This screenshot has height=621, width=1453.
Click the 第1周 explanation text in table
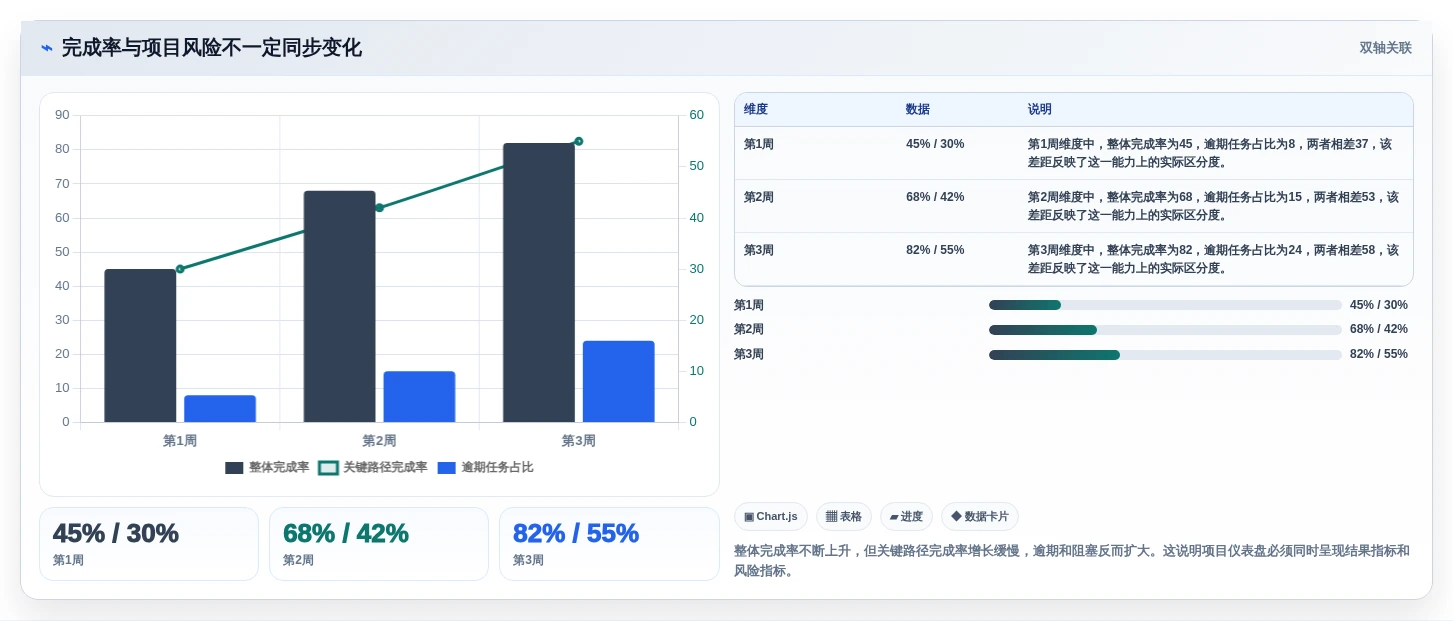coord(1210,153)
